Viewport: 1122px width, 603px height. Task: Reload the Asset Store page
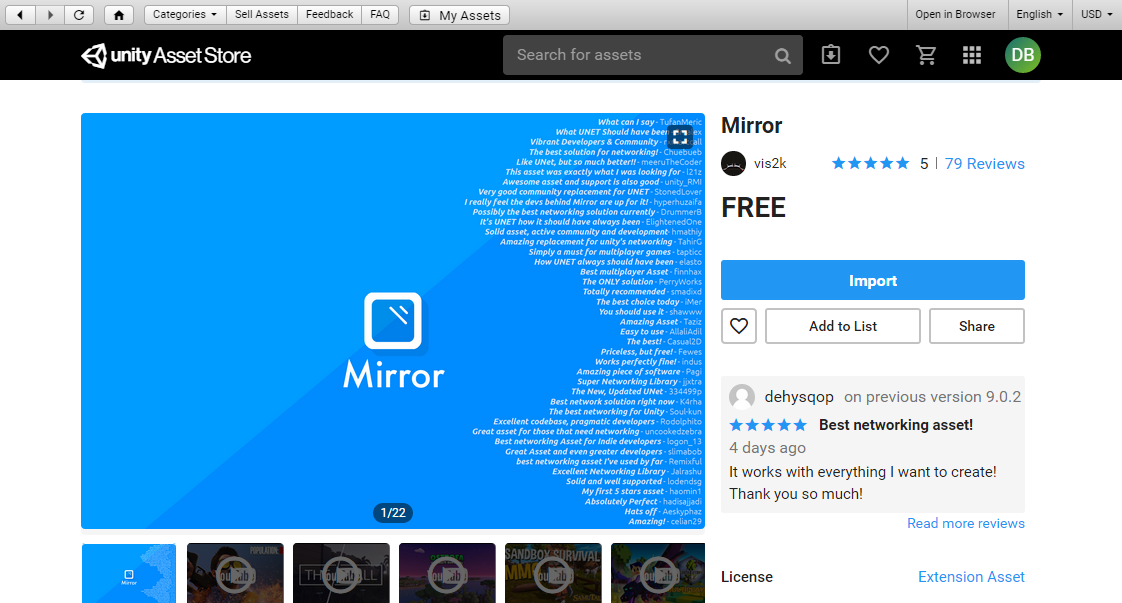point(79,14)
